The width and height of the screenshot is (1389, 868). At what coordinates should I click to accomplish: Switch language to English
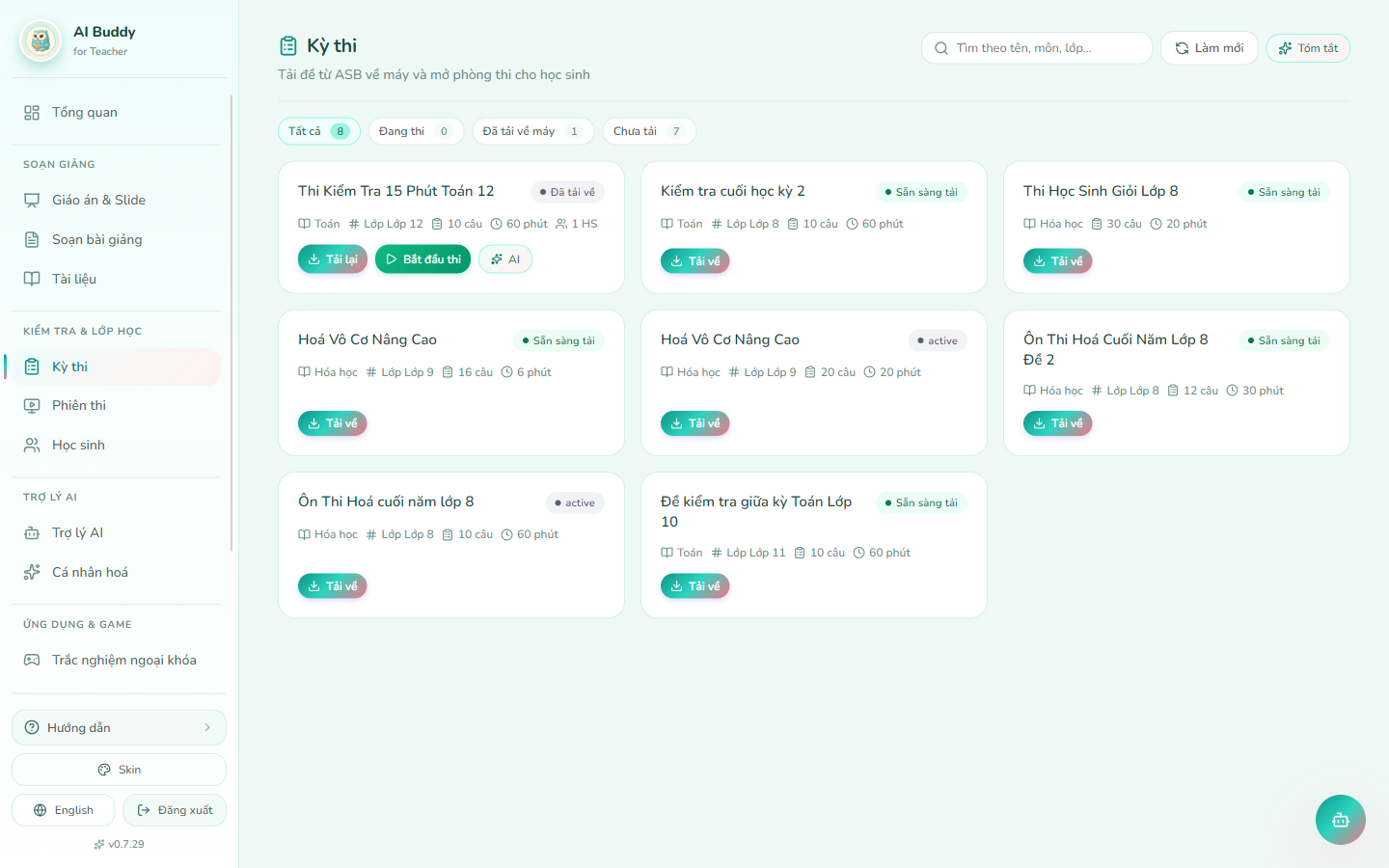(x=64, y=810)
